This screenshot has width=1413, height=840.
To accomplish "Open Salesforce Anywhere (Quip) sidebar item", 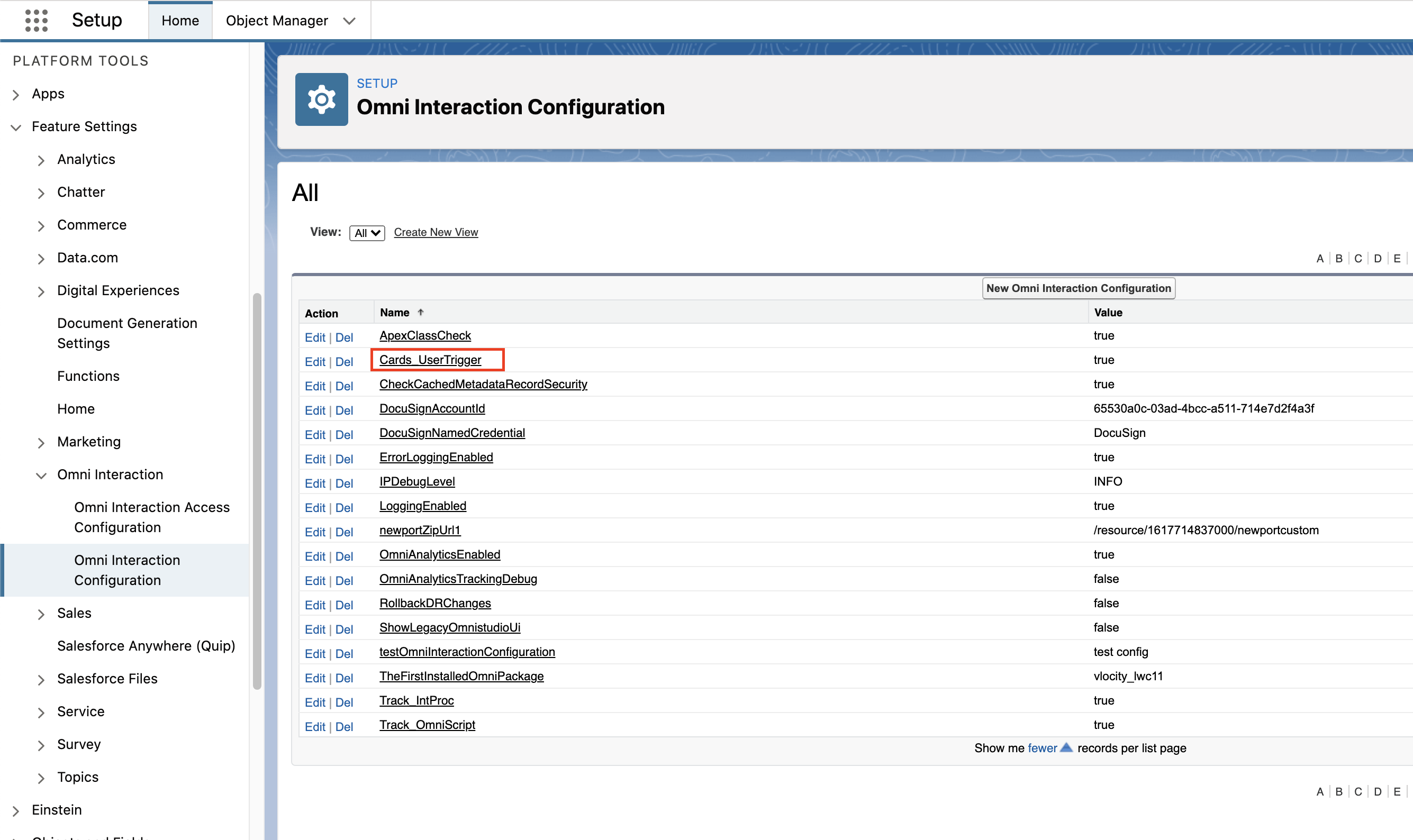I will (x=146, y=646).
